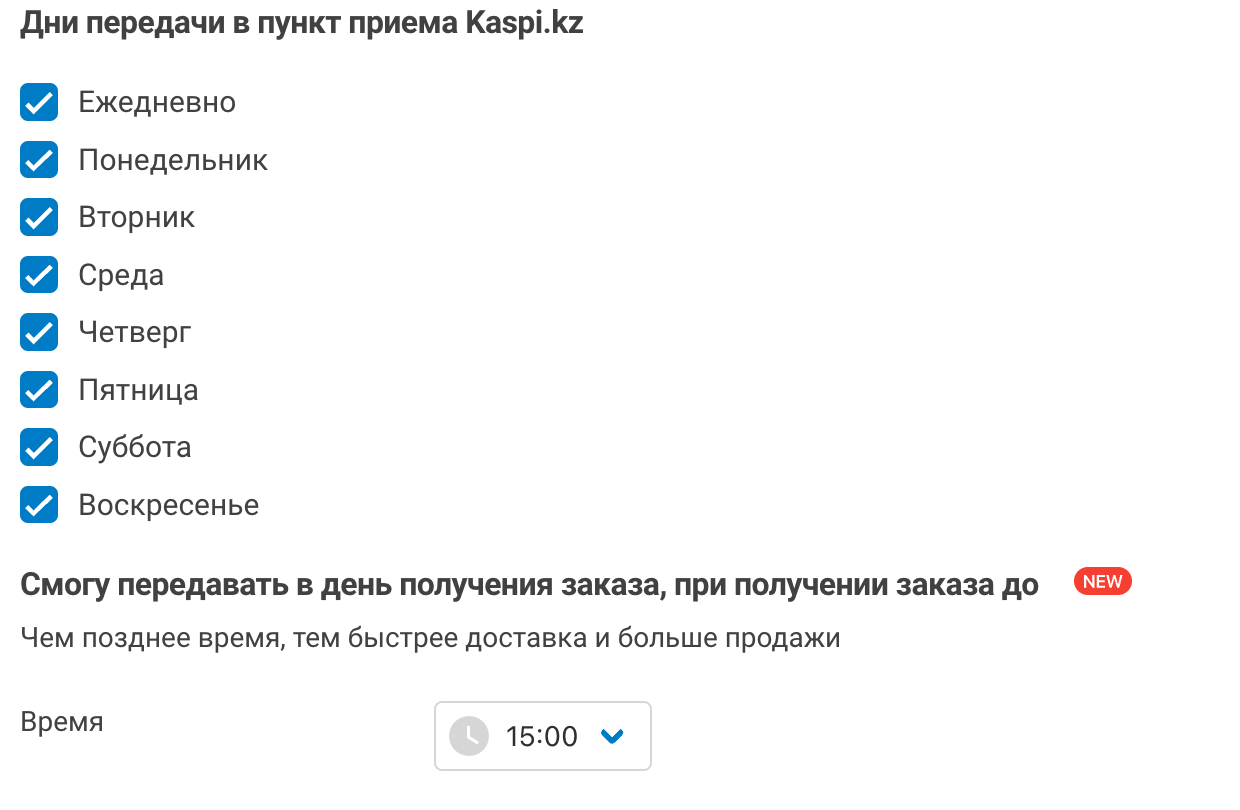Image resolution: width=1240 pixels, height=810 pixels.
Task: Click the Время field label
Action: coord(62,722)
